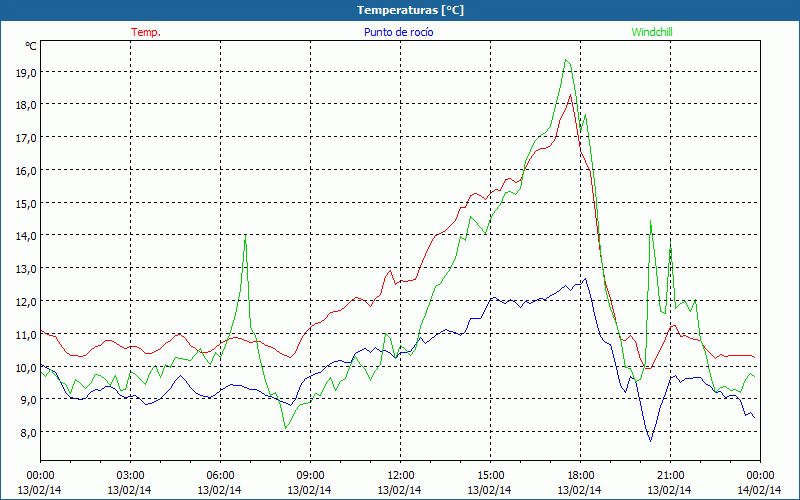Select the blue Punto de rocío legend label
800x500 pixels.
pyautogui.click(x=398, y=32)
